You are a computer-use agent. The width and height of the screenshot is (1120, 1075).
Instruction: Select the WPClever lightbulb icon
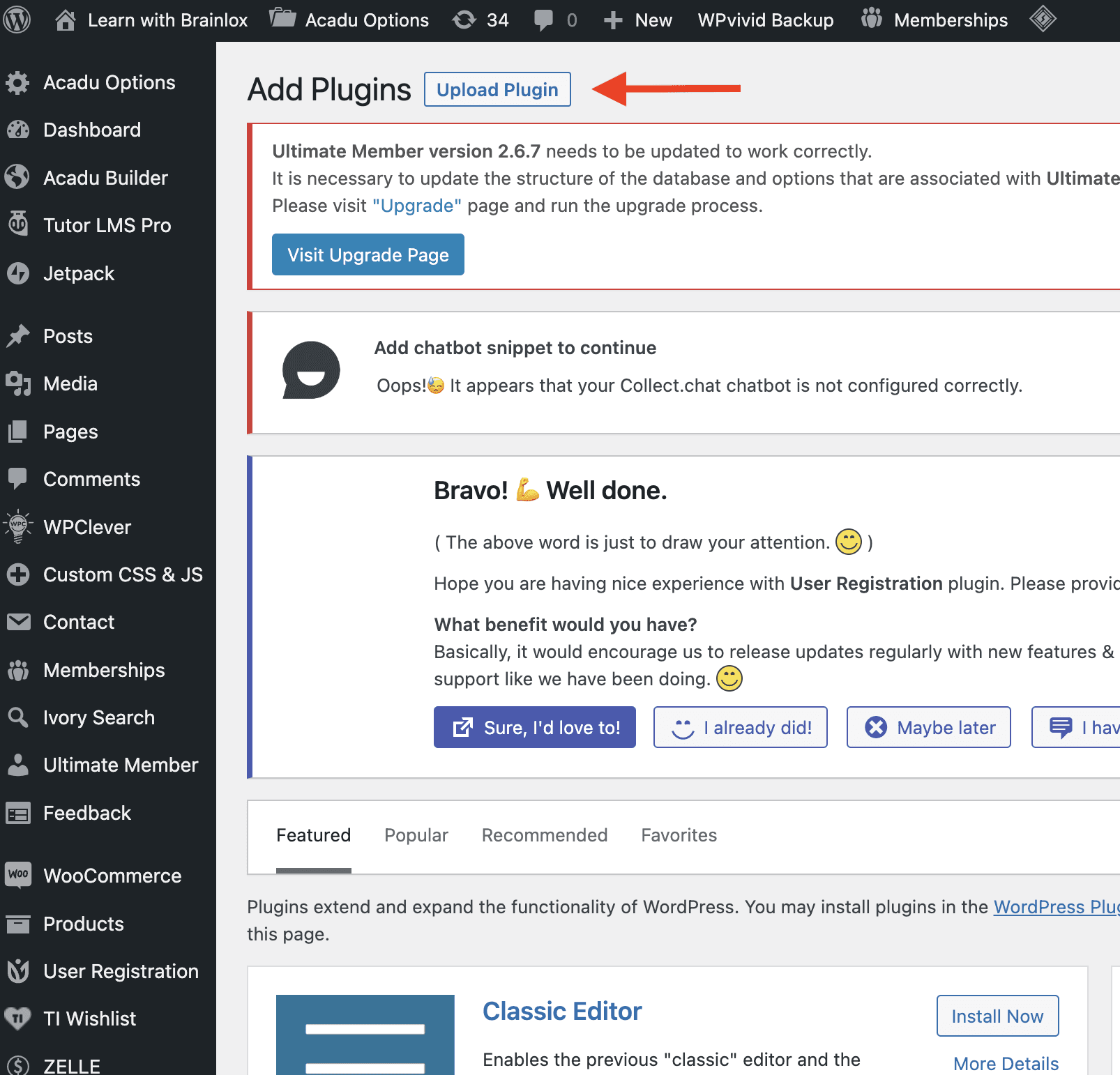19,526
